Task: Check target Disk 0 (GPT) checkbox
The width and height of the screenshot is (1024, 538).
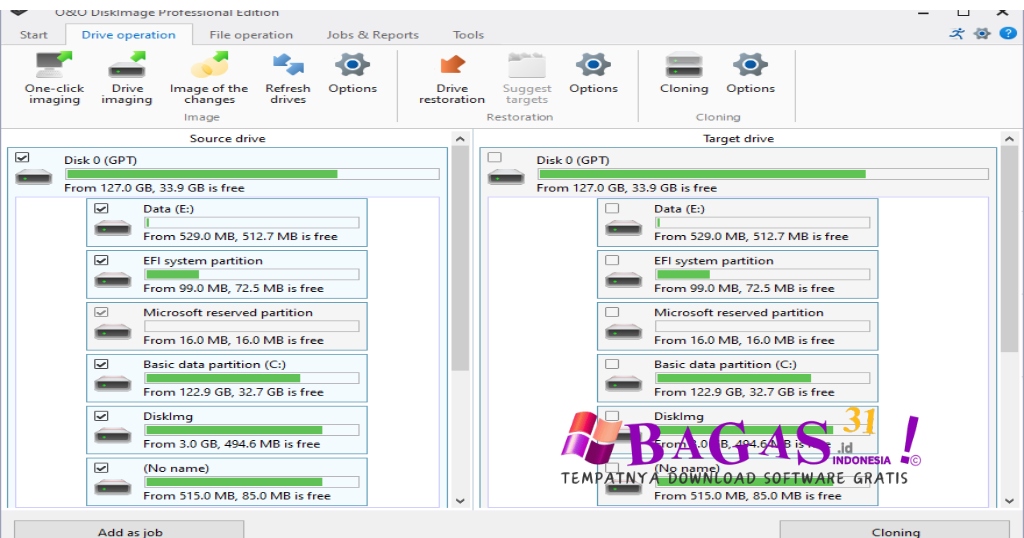Action: [494, 157]
